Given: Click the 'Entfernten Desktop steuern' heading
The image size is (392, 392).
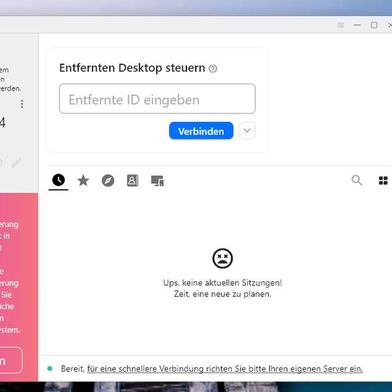Looking at the screenshot, I should pos(132,68).
